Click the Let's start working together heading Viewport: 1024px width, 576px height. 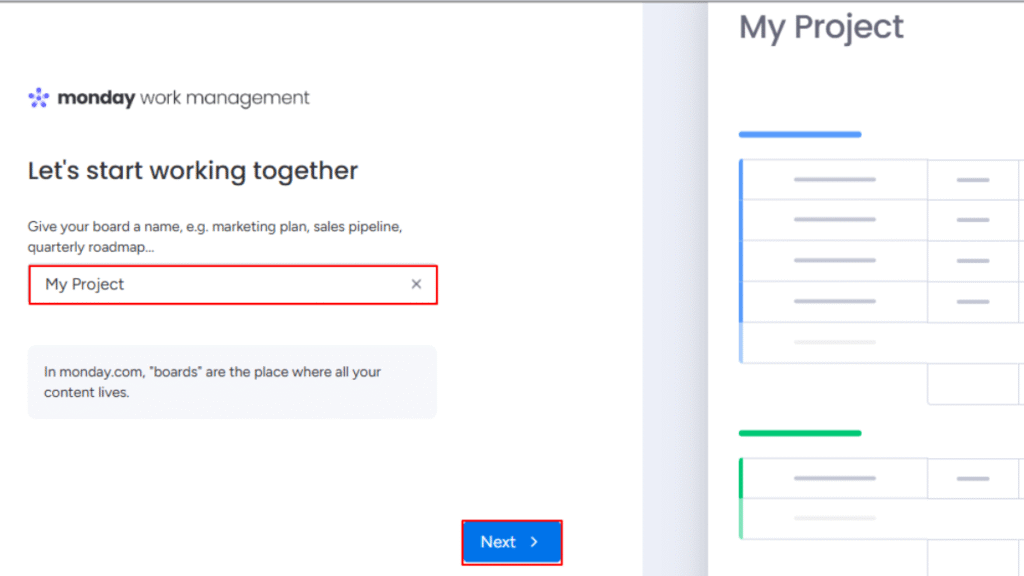click(x=192, y=170)
